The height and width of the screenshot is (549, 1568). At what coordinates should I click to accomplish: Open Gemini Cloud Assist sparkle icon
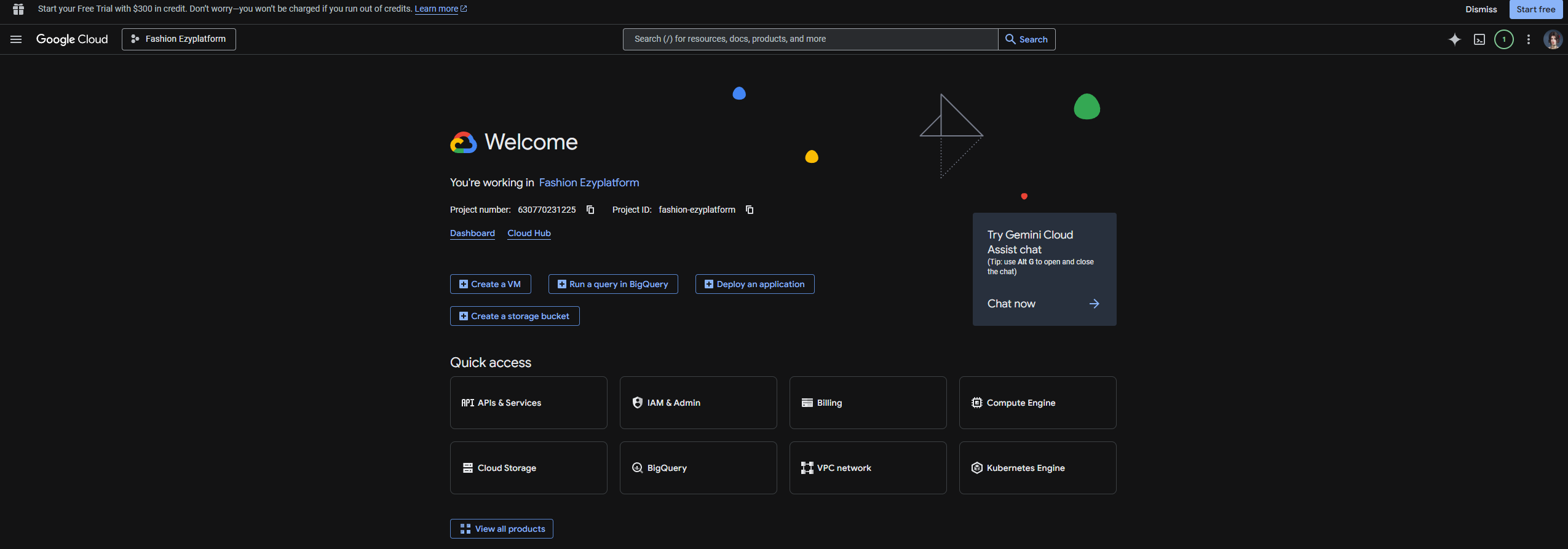pyautogui.click(x=1454, y=39)
